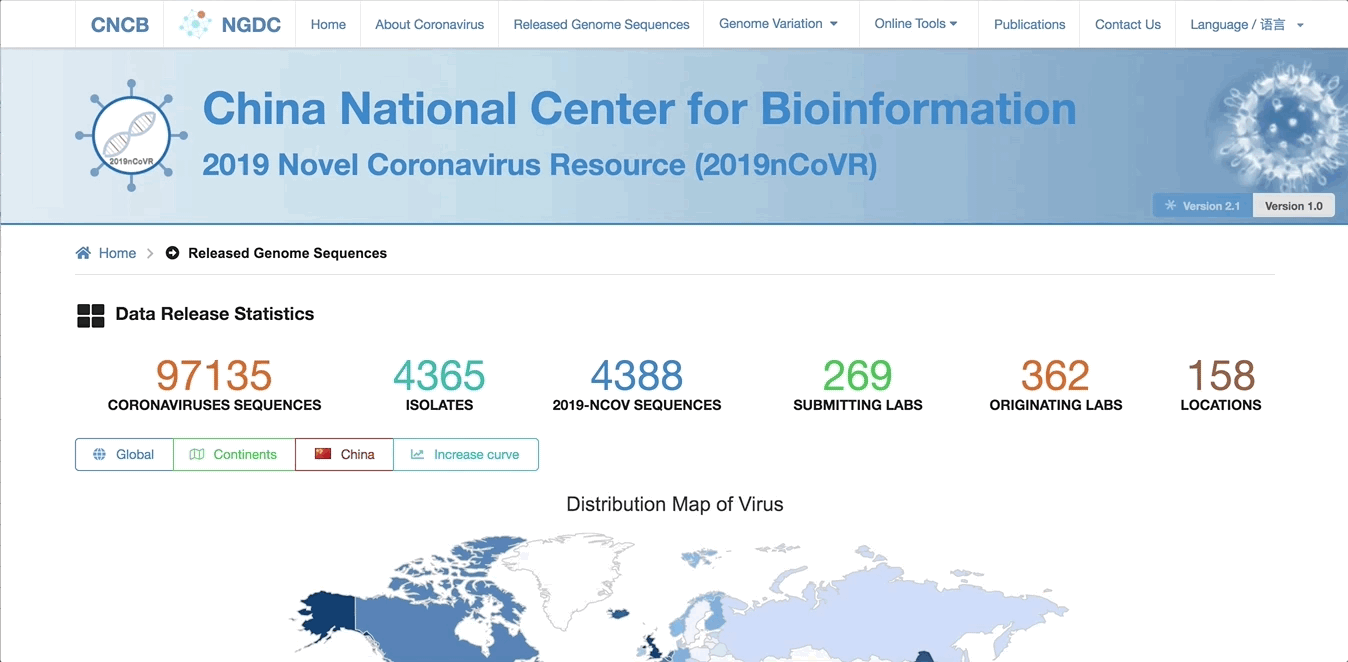
Task: Click the 4388 2019-nCoV sequences count
Action: click(x=637, y=376)
